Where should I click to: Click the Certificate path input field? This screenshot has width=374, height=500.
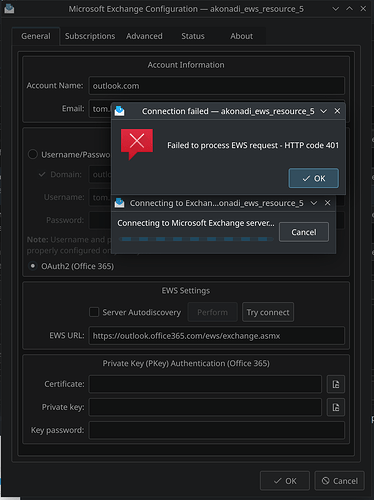pyautogui.click(x=205, y=384)
